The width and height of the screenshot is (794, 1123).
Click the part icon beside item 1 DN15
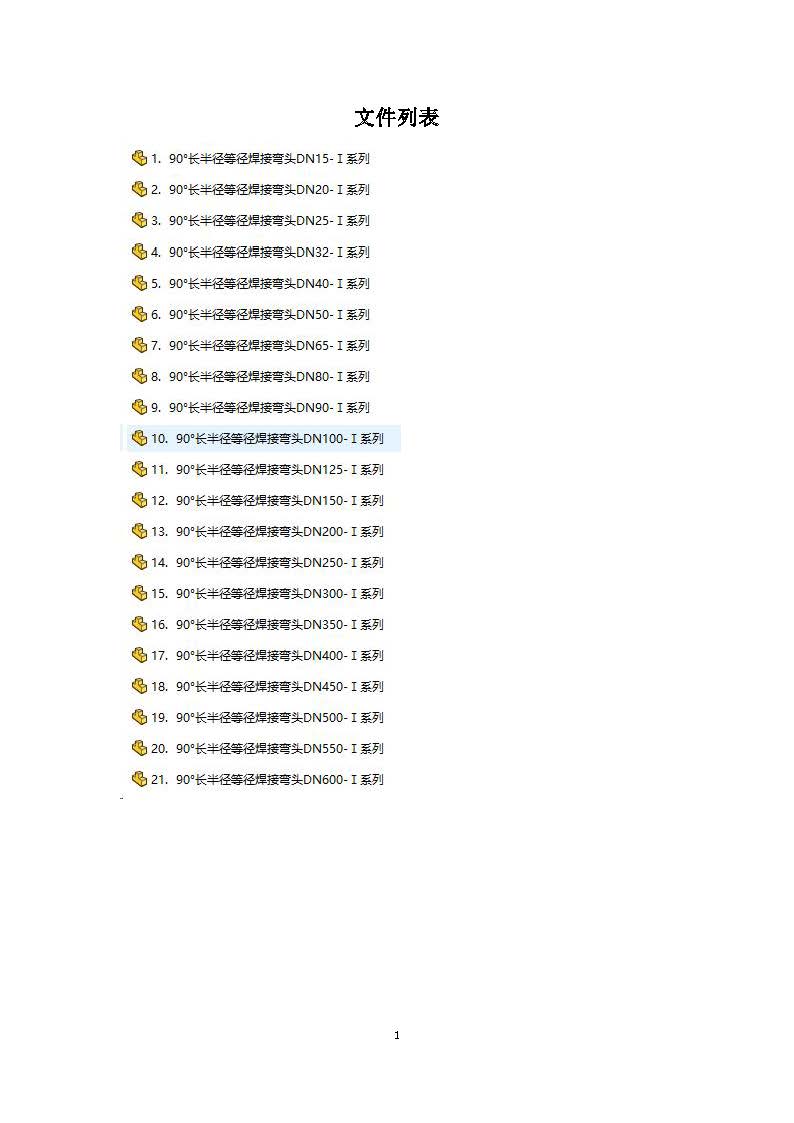click(140, 158)
